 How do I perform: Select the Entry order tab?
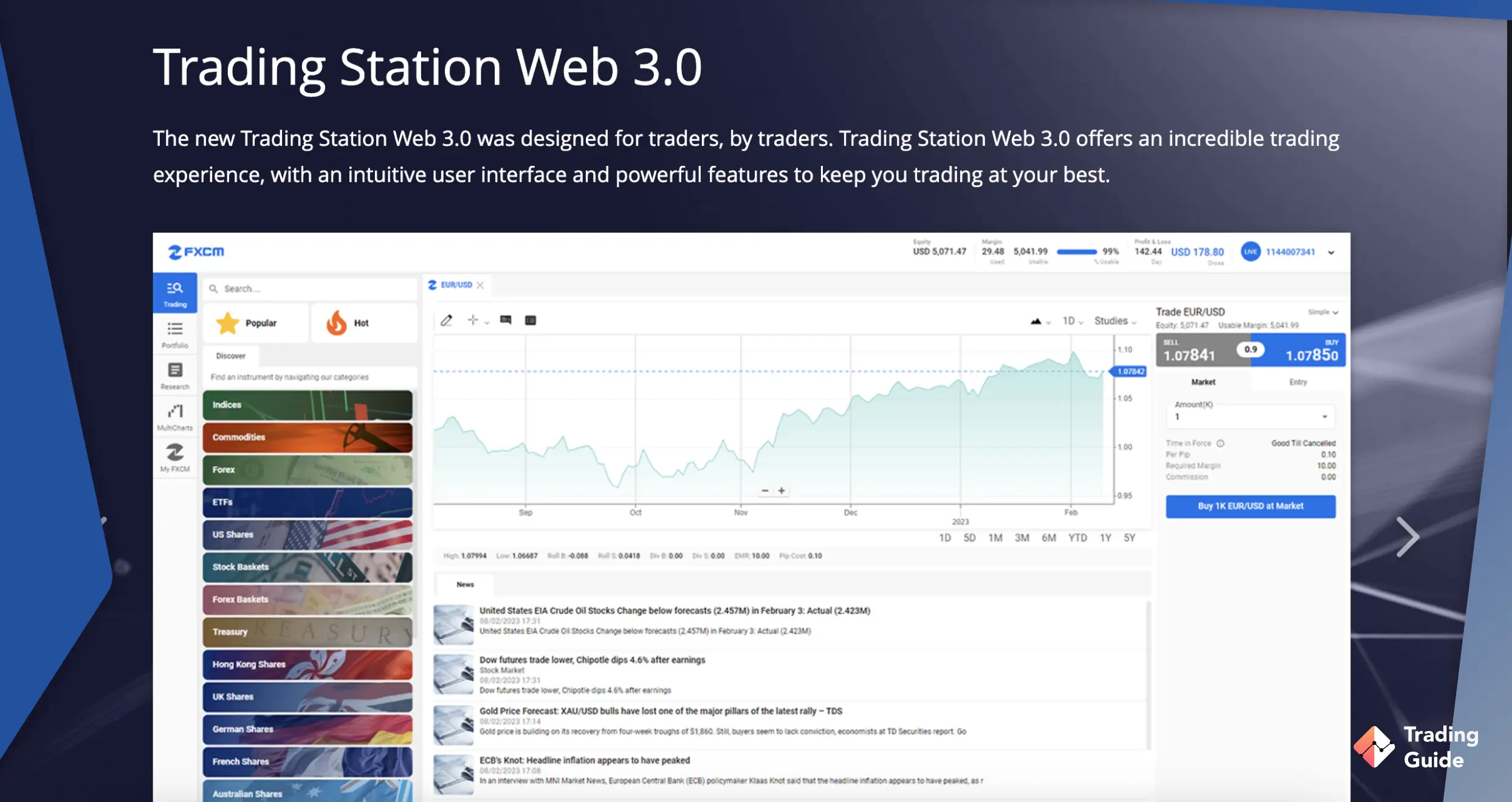tap(1298, 382)
